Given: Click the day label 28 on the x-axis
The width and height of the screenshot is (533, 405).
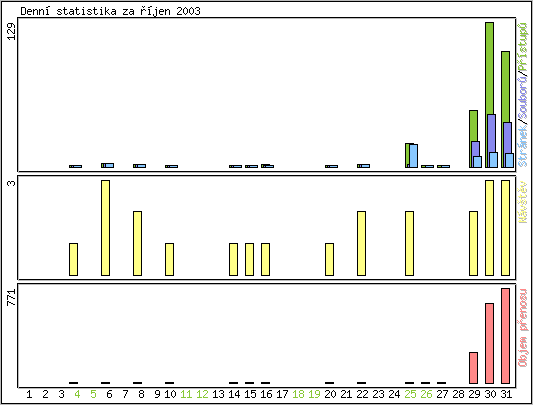Looking at the screenshot, I should pyautogui.click(x=458, y=394).
